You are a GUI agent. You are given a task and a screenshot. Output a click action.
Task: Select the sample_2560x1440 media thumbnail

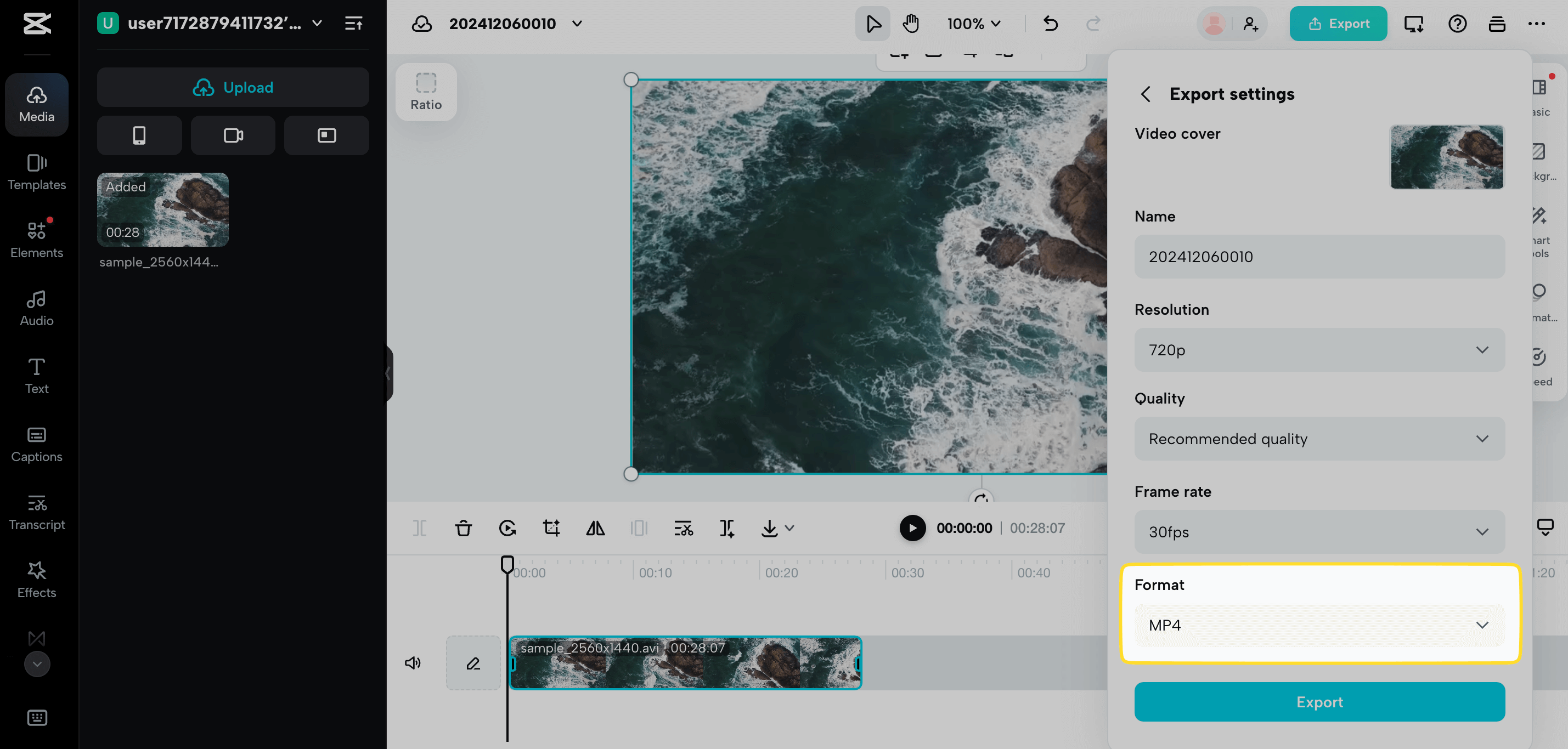[x=163, y=210]
